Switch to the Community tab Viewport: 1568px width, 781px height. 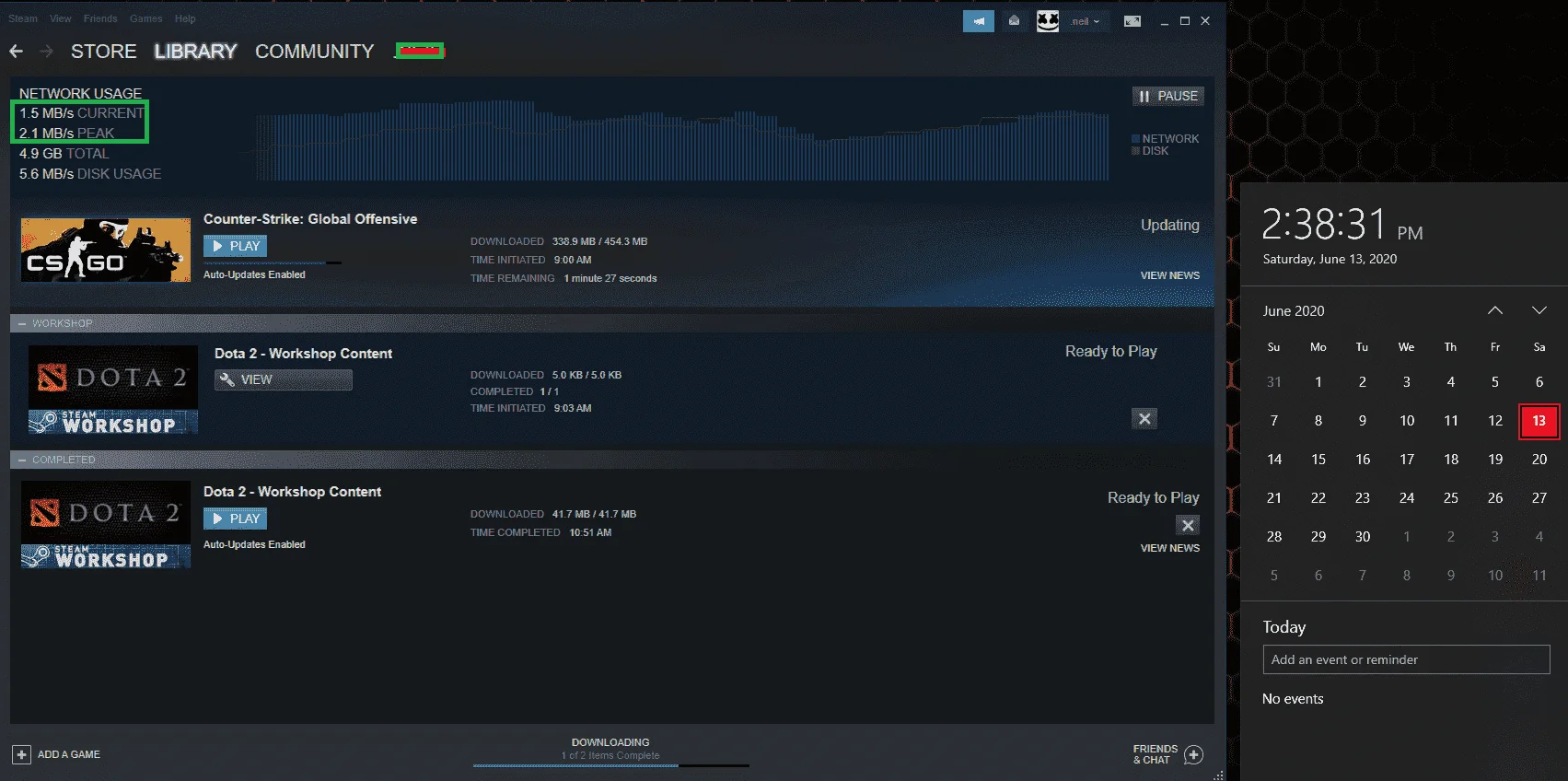click(315, 52)
